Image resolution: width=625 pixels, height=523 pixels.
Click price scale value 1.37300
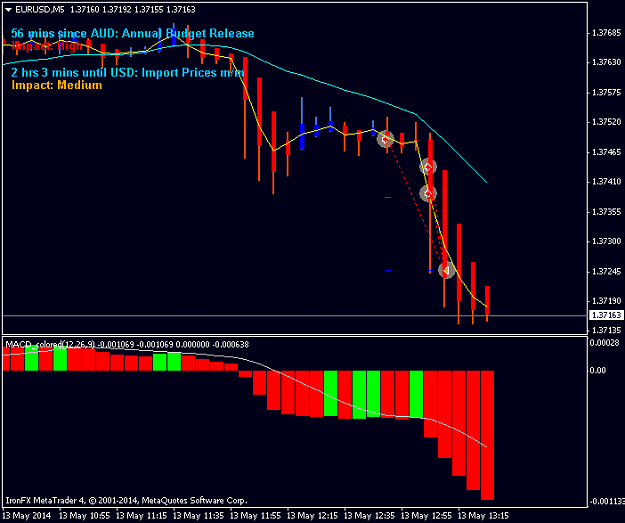point(607,241)
